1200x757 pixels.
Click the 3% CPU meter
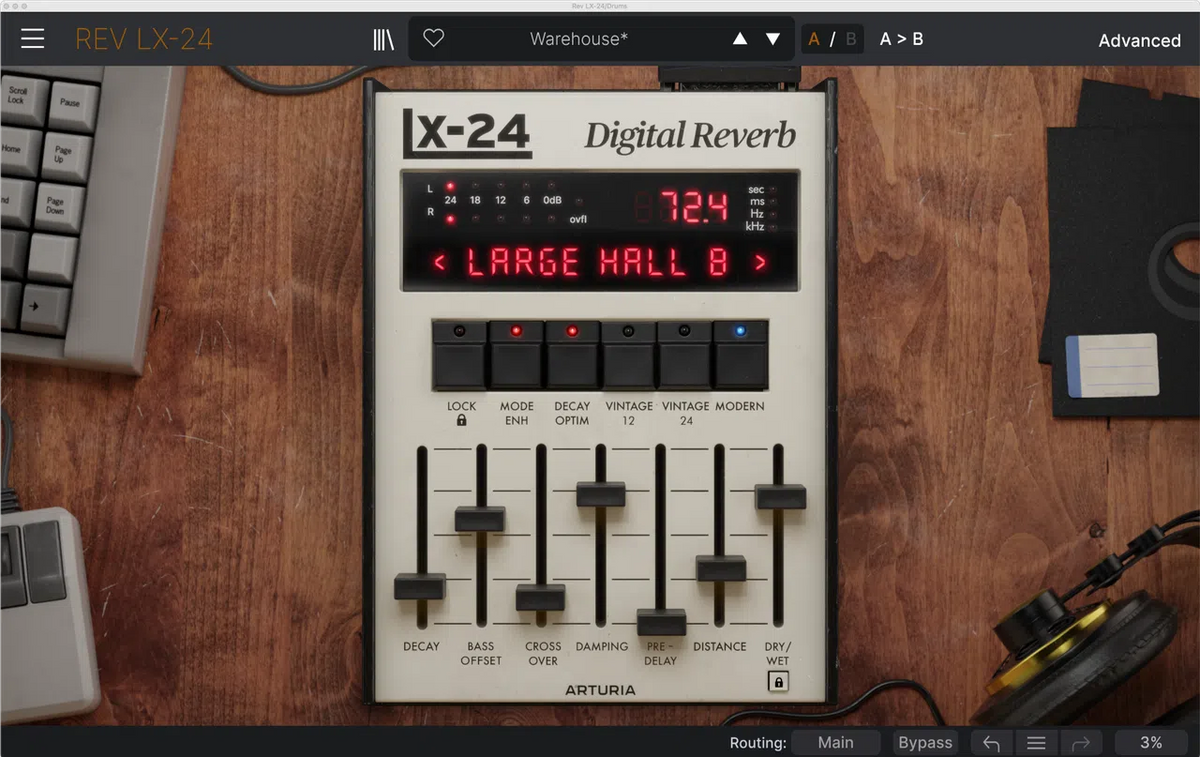[x=1150, y=742]
